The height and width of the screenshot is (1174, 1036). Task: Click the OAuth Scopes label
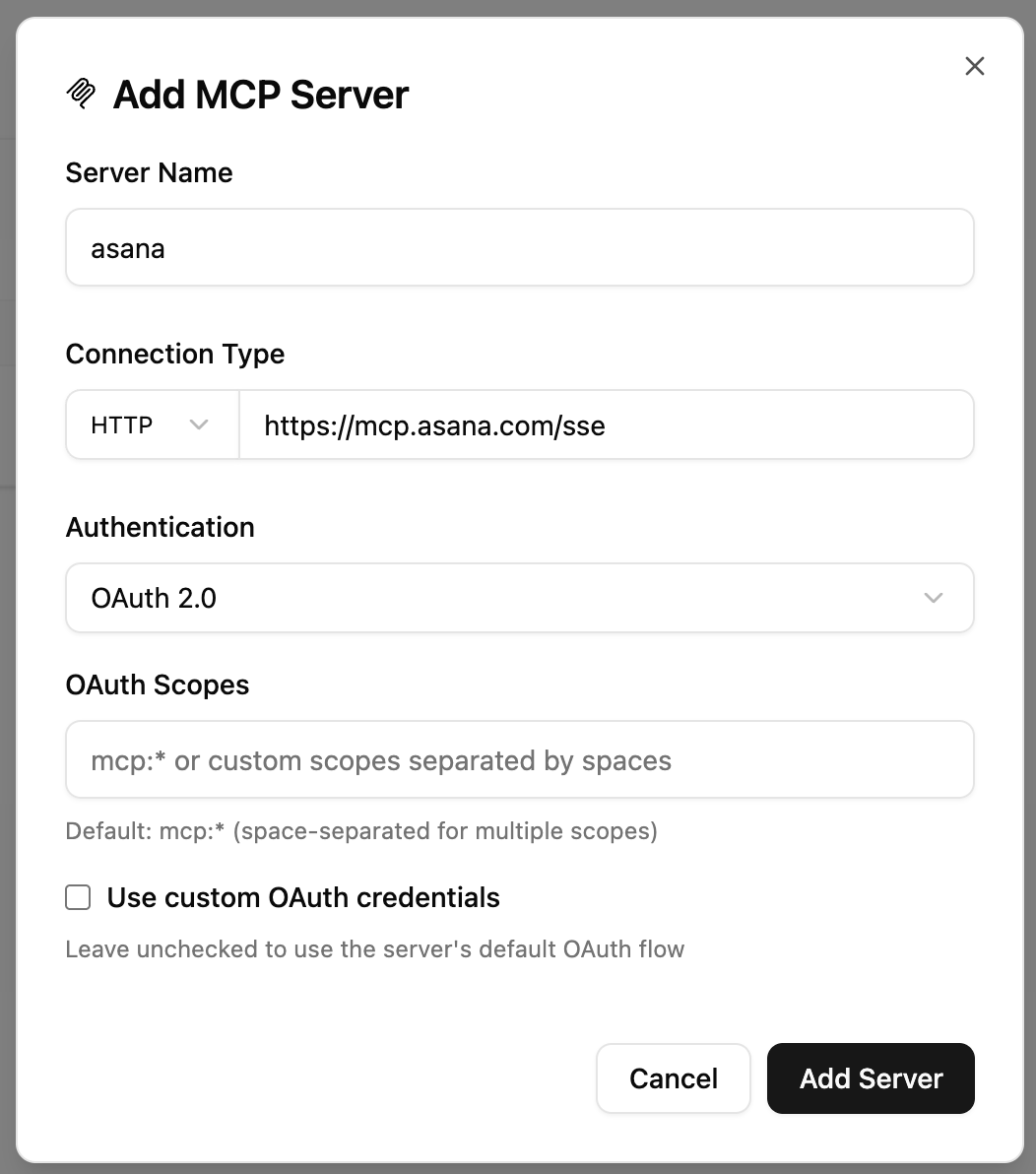[x=158, y=685]
